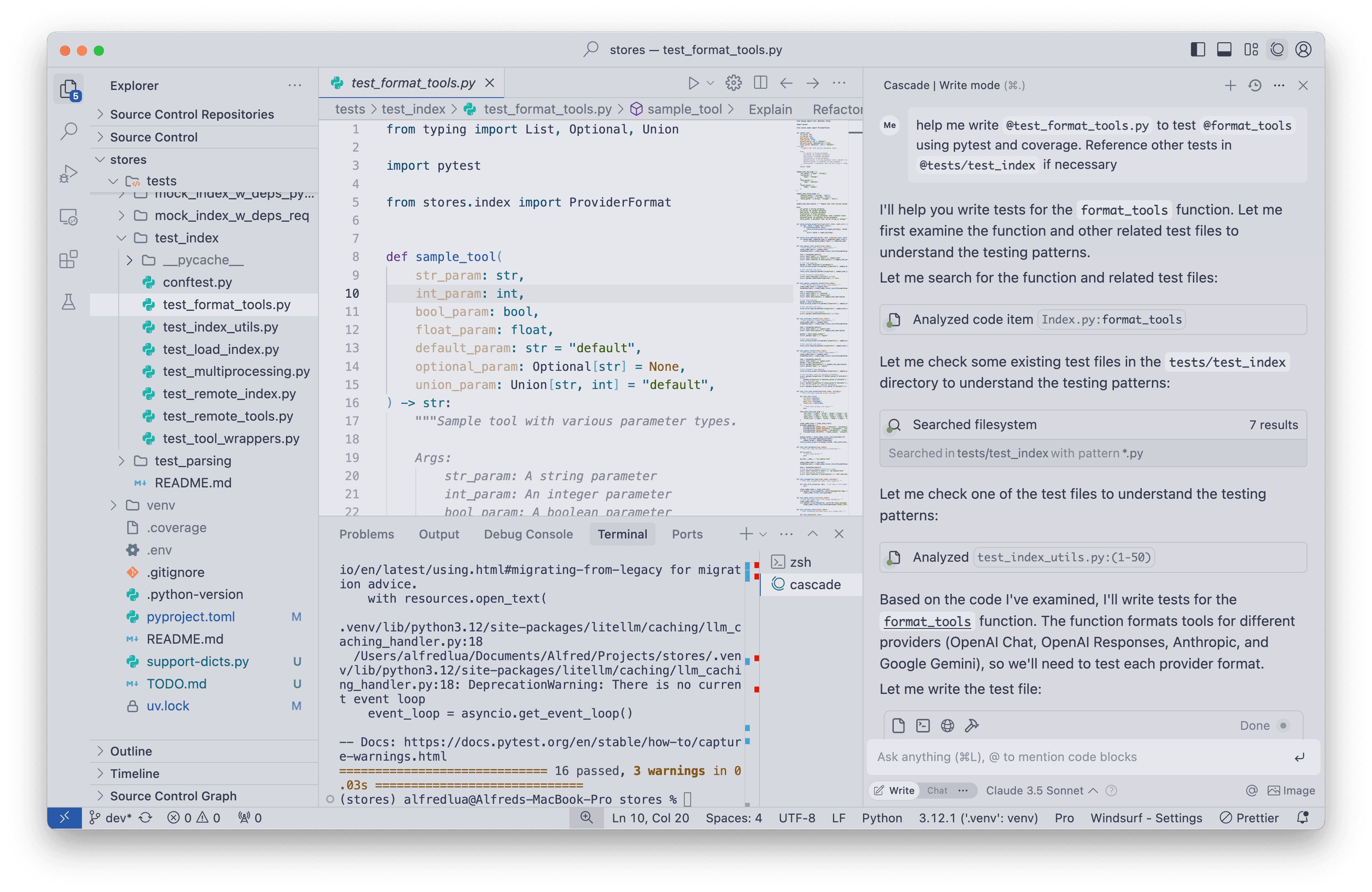Open Remote Explorer view

tap(68, 217)
